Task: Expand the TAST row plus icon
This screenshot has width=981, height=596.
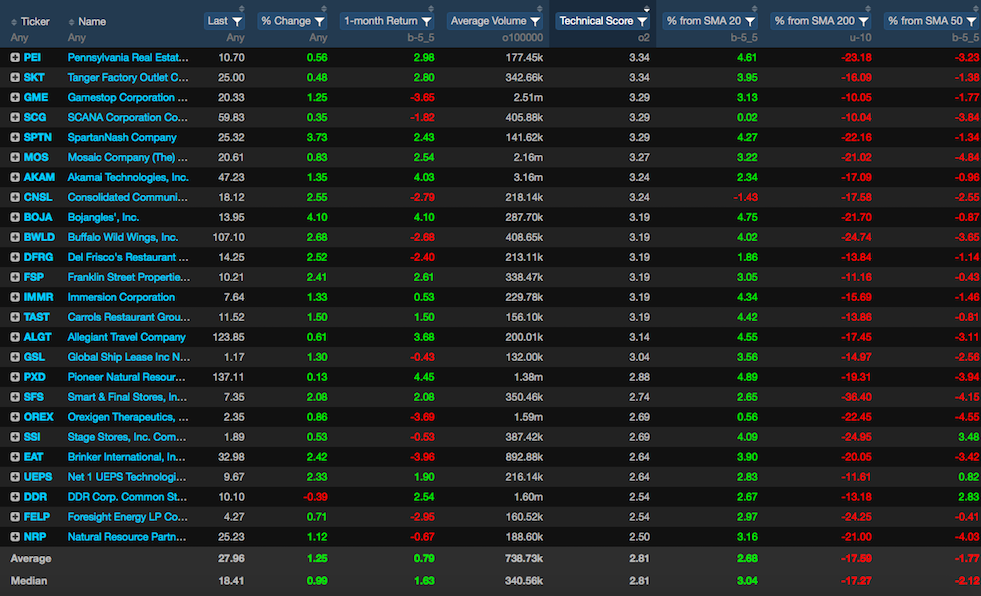Action: click(15, 317)
